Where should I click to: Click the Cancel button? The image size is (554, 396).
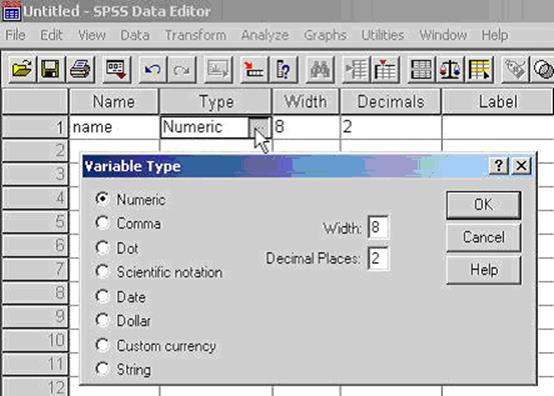(x=483, y=237)
